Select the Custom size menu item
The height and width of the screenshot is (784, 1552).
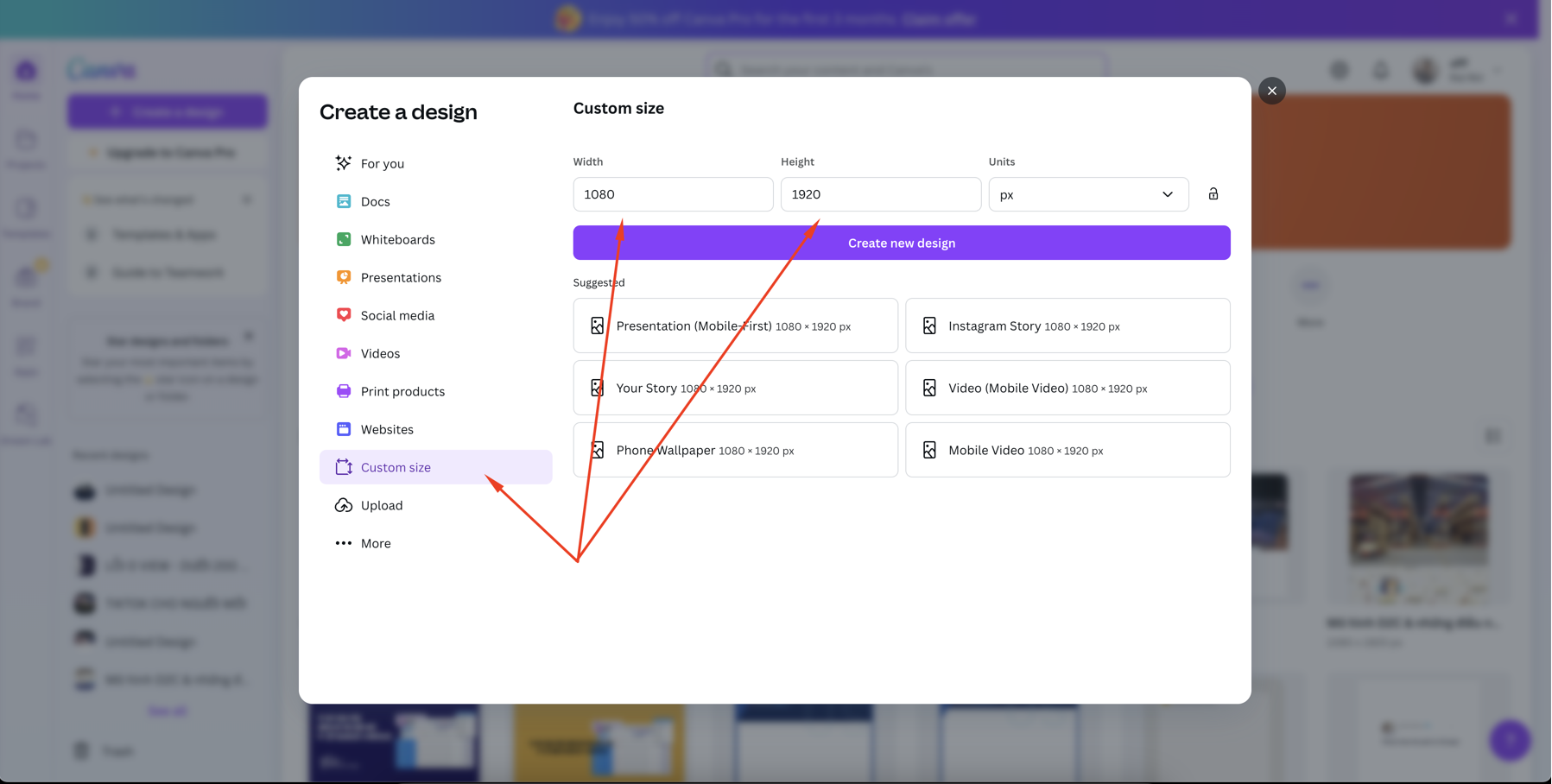click(435, 467)
